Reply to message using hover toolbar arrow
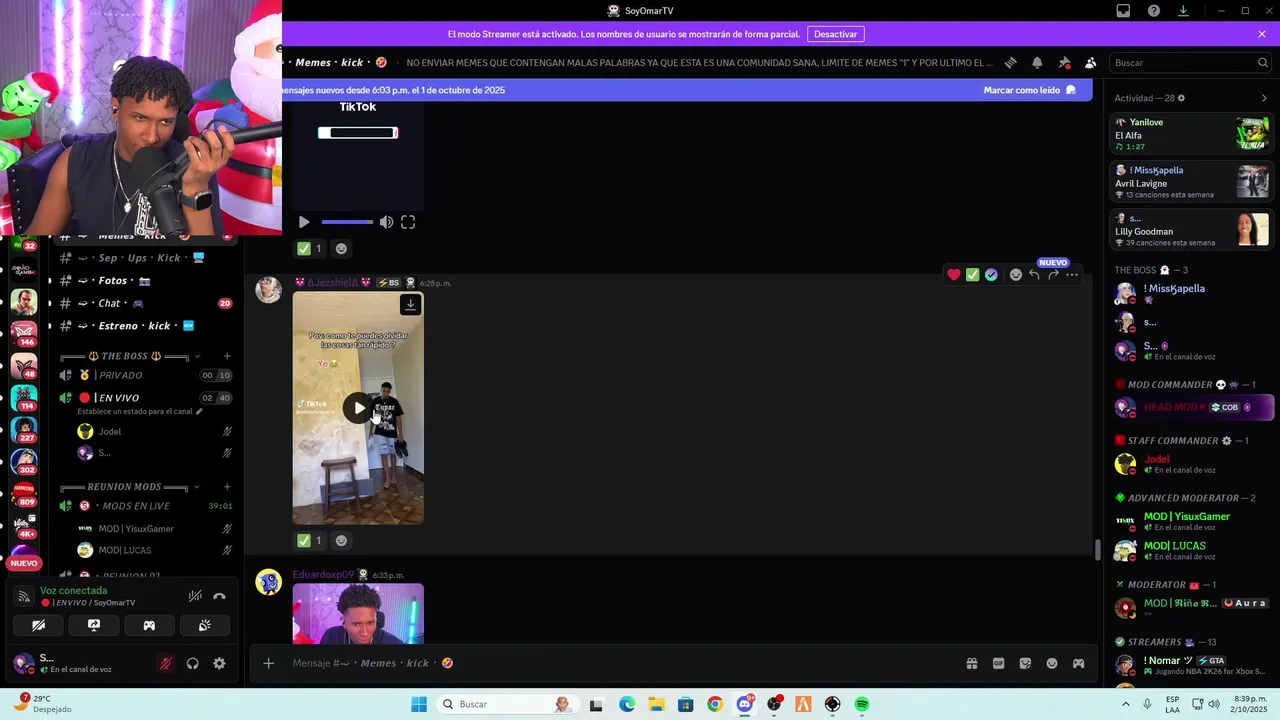 point(1034,274)
